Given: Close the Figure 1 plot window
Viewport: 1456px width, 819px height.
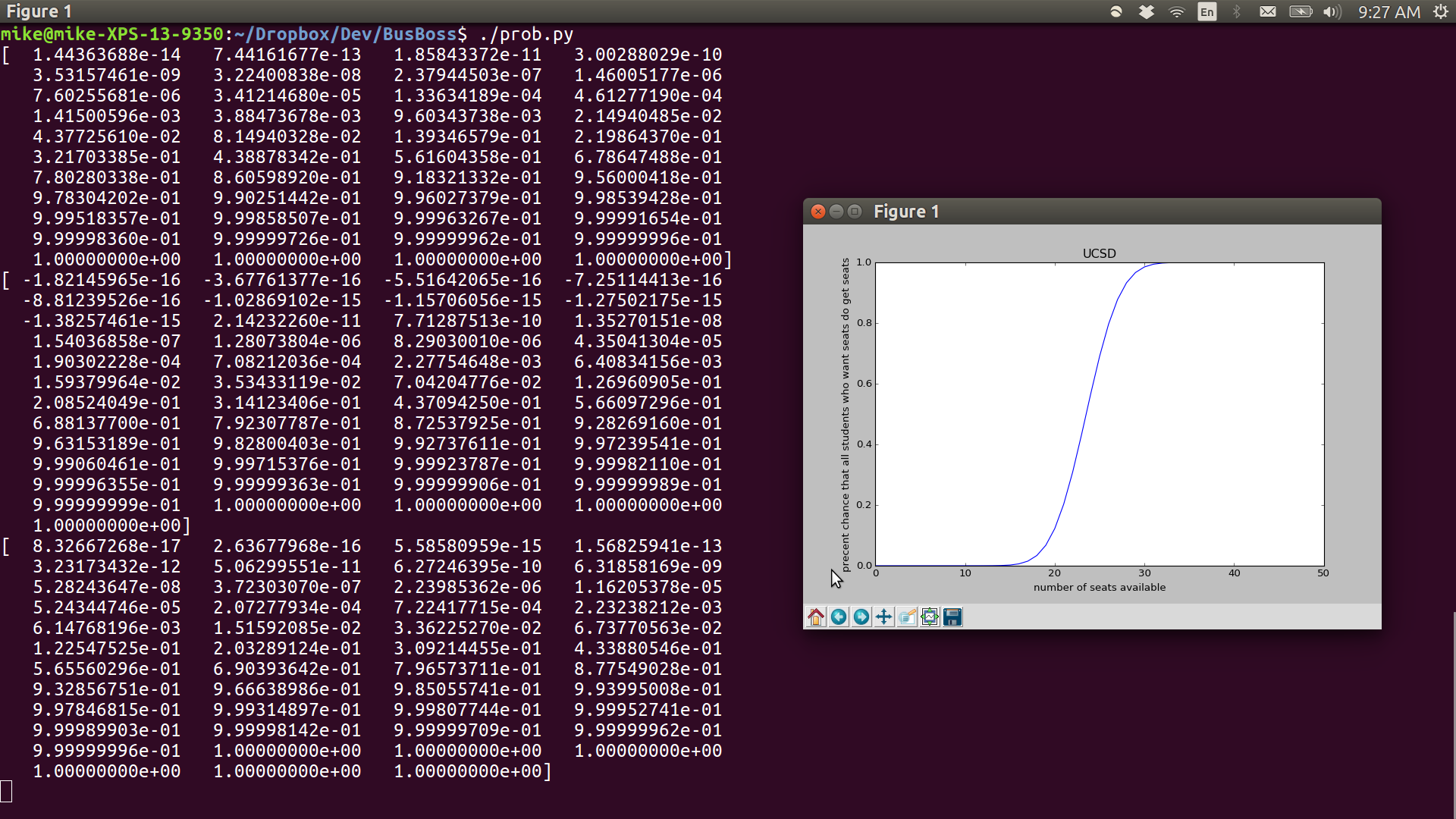Looking at the screenshot, I should (818, 212).
